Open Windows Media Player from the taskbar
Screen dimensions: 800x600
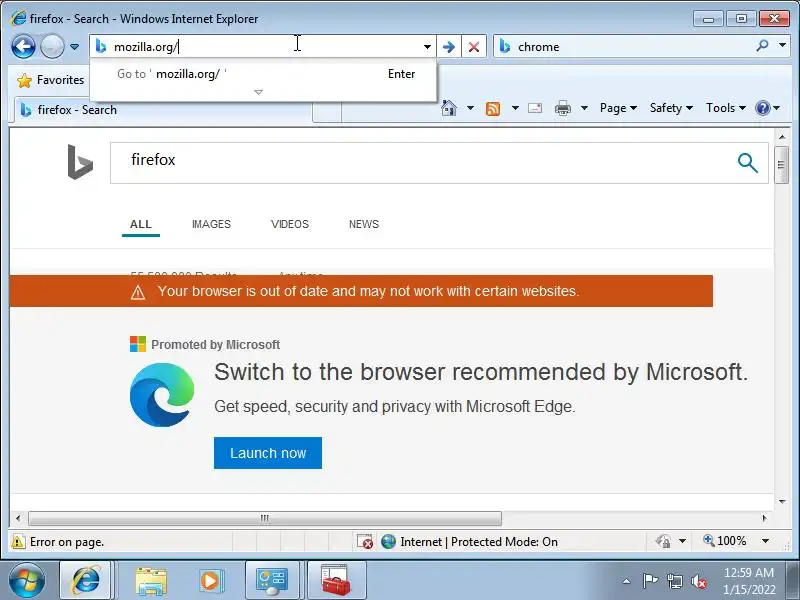click(x=210, y=581)
